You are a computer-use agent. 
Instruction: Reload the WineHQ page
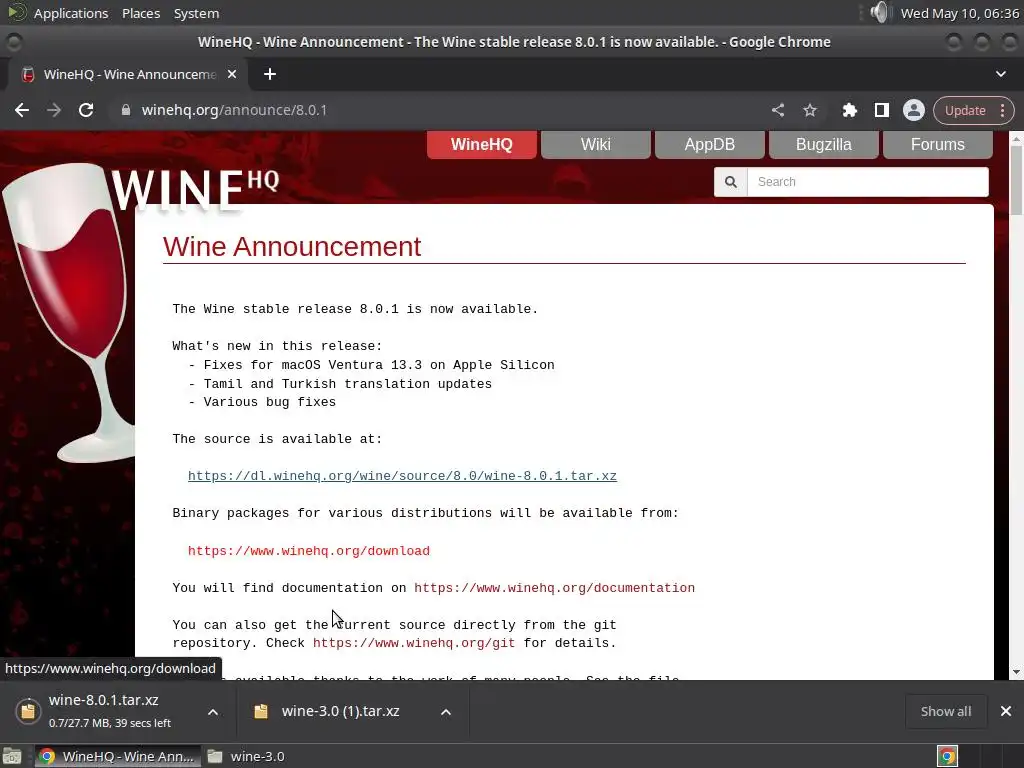pos(86,110)
